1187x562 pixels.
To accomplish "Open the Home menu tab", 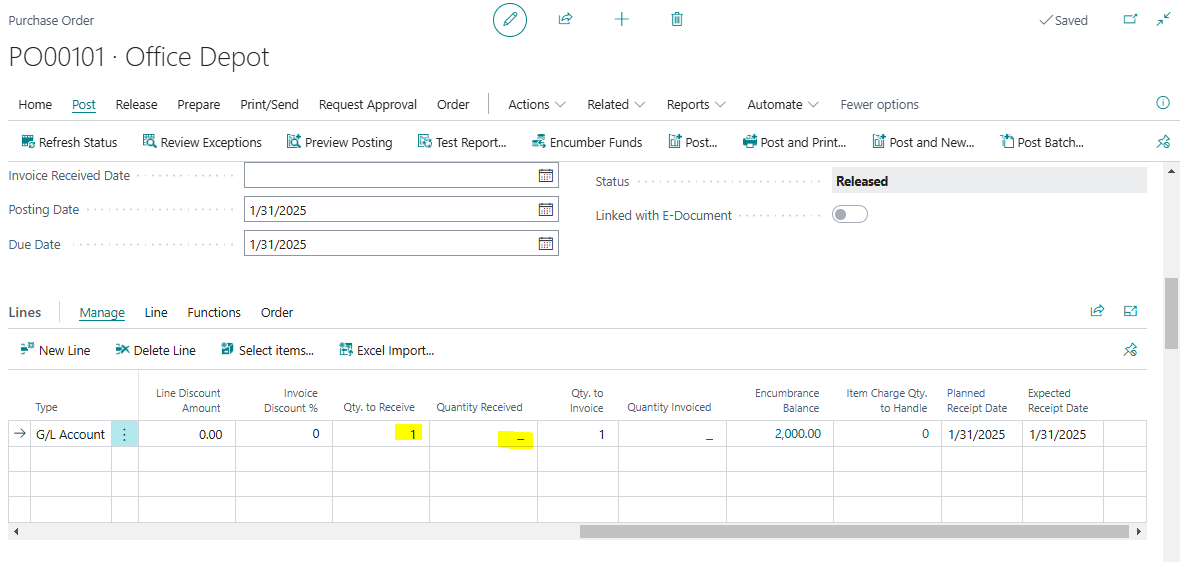I will 36,105.
